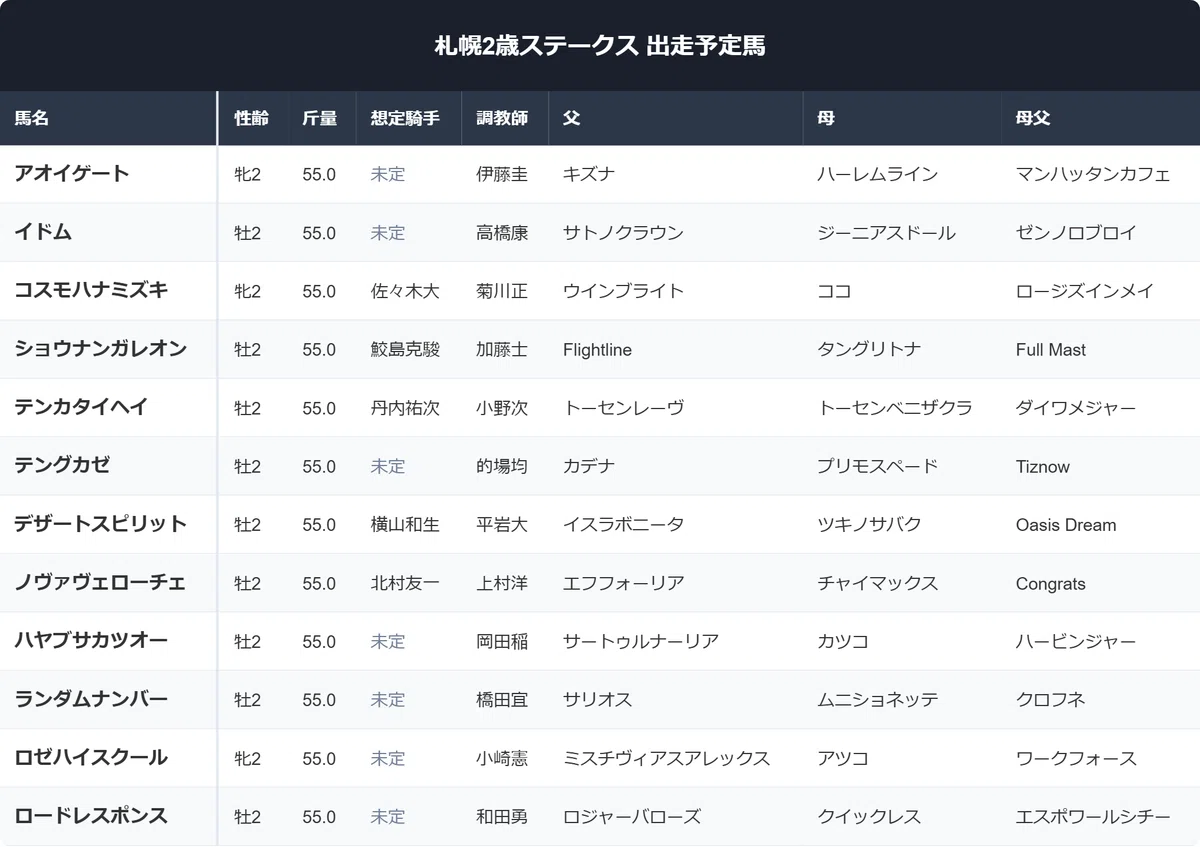Select horse name テングカゼ
Image resolution: width=1200 pixels, height=847 pixels.
pos(62,466)
